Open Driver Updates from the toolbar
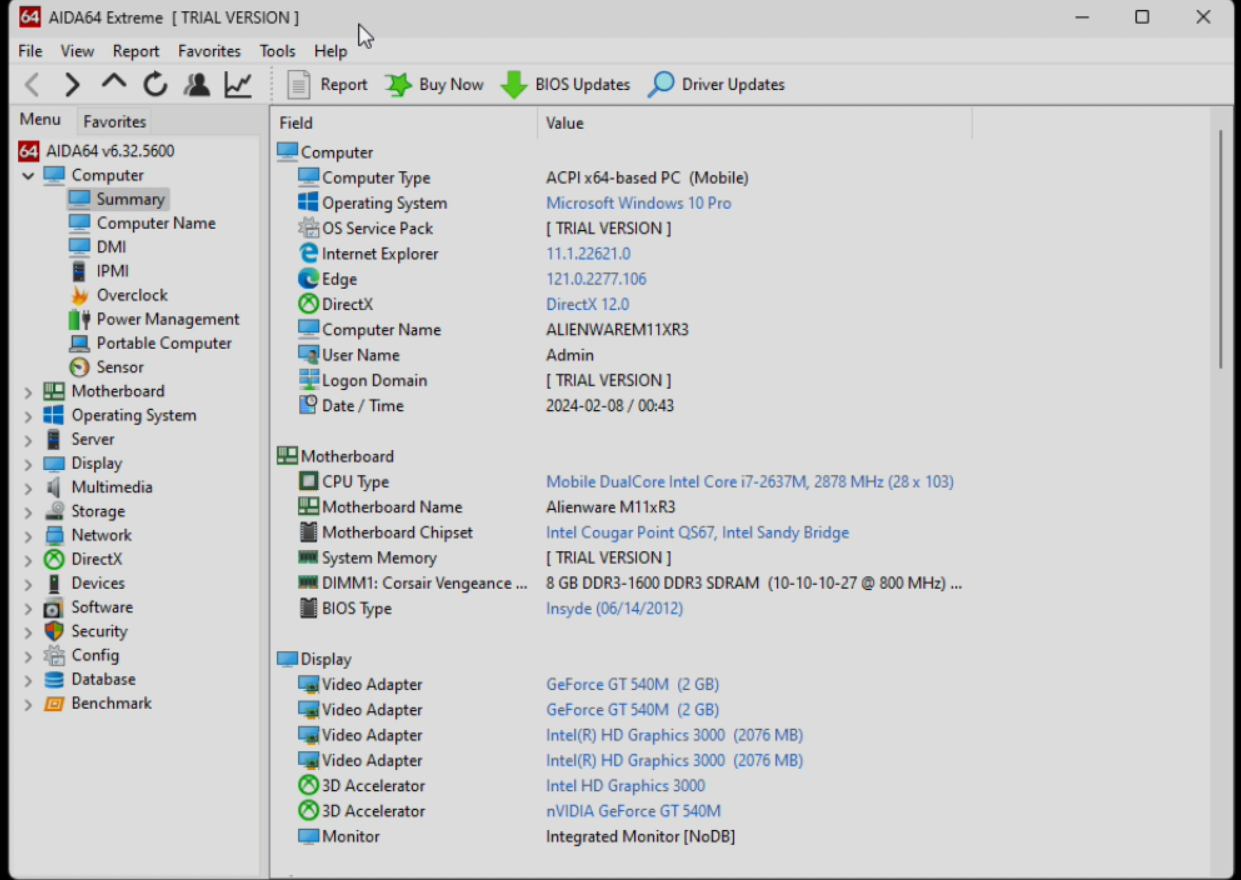This screenshot has width=1241, height=880. tap(716, 85)
